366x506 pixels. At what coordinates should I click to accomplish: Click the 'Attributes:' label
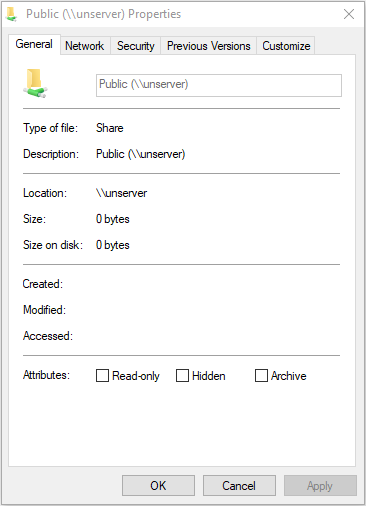point(46,375)
